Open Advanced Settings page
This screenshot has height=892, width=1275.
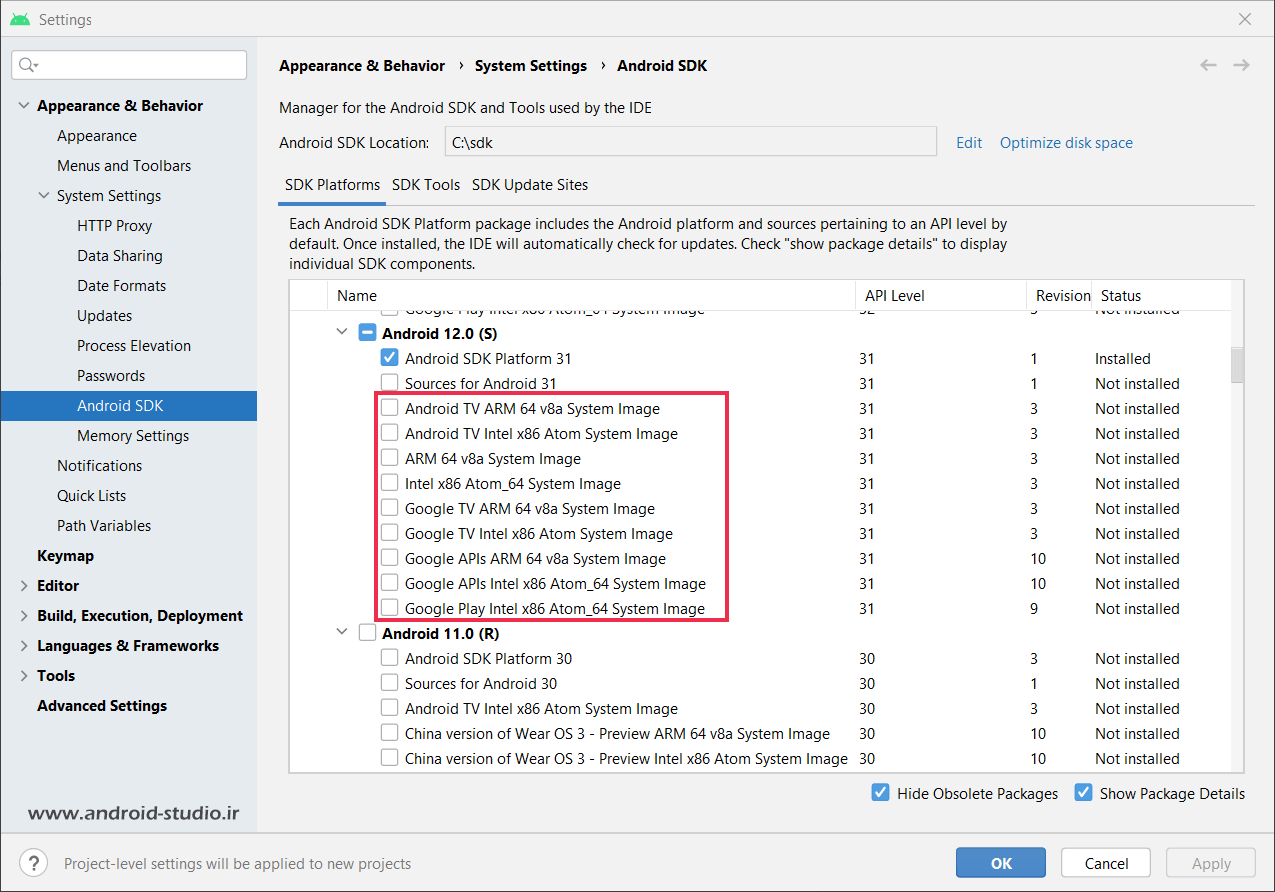point(102,706)
